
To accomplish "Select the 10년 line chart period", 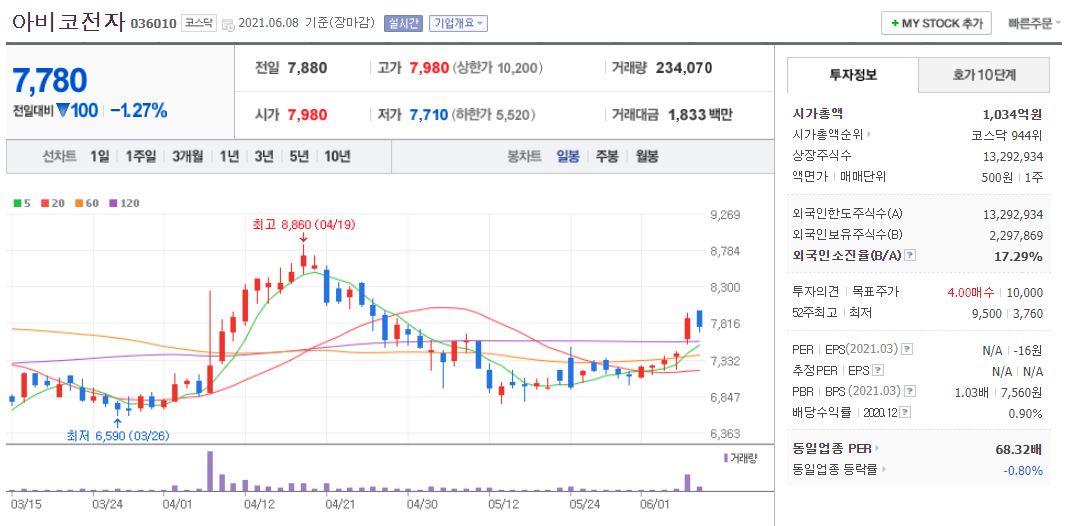I will 337,156.
